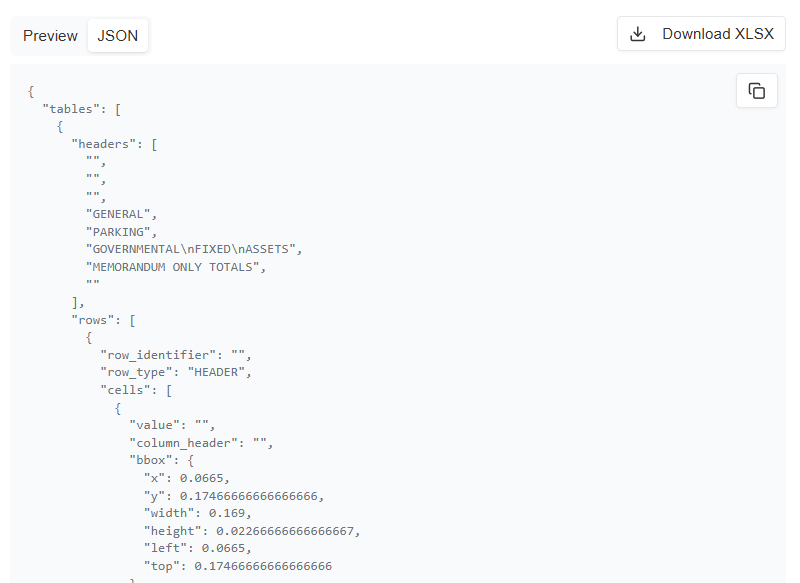The width and height of the screenshot is (800, 583).
Task: Click the "row_type": "HEADER" line
Action: point(176,372)
